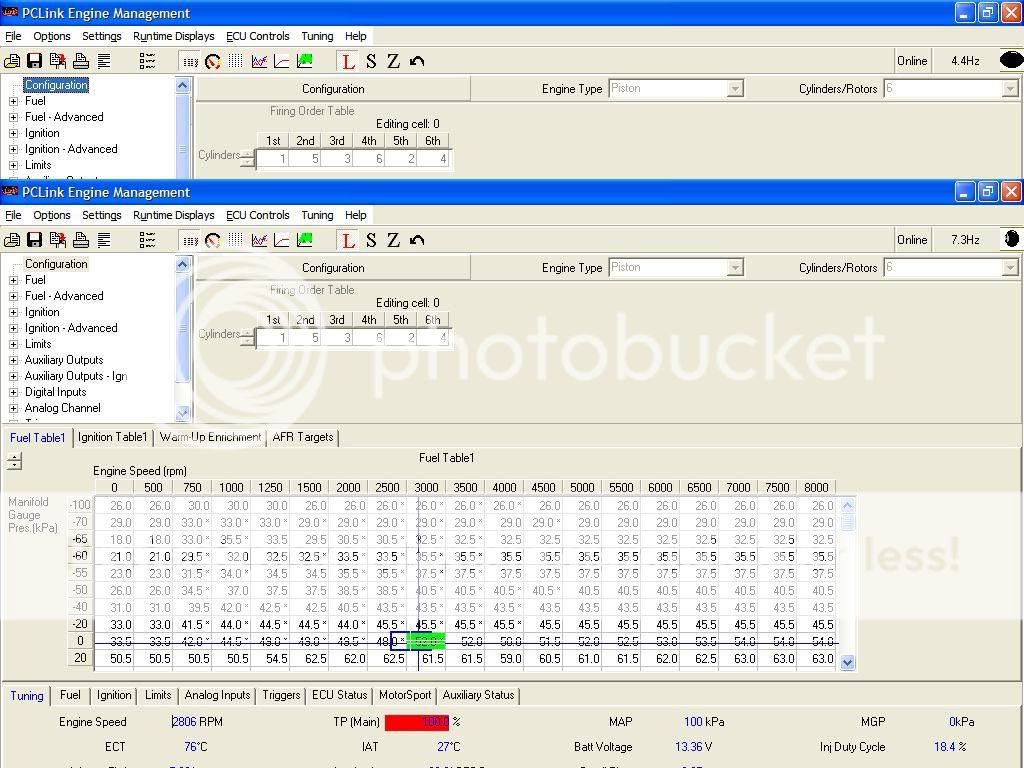Expand the Ignition node in front window tree
The image size is (1024, 768).
click(13, 312)
